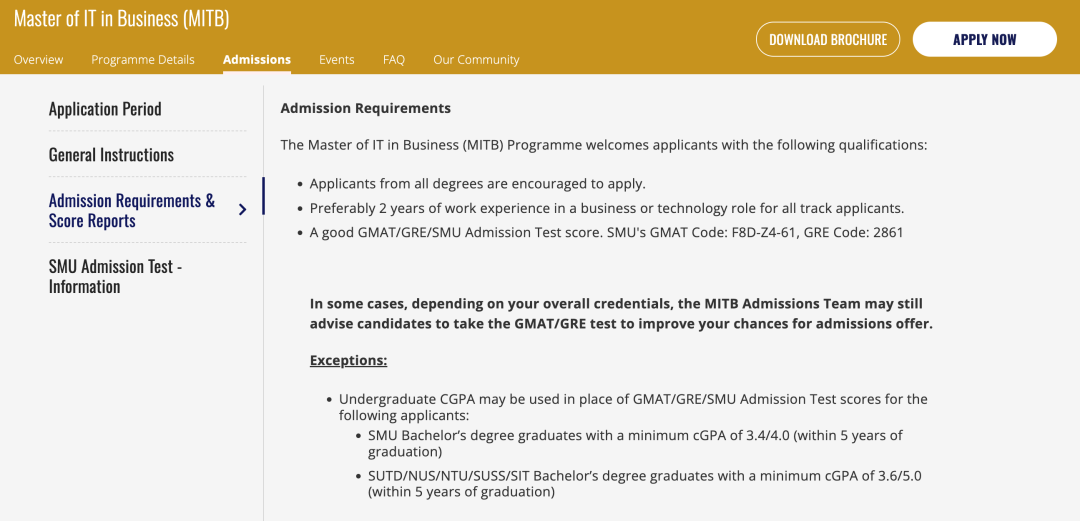Image resolution: width=1080 pixels, height=521 pixels.
Task: Go to the FAQ tab
Action: [x=394, y=60]
